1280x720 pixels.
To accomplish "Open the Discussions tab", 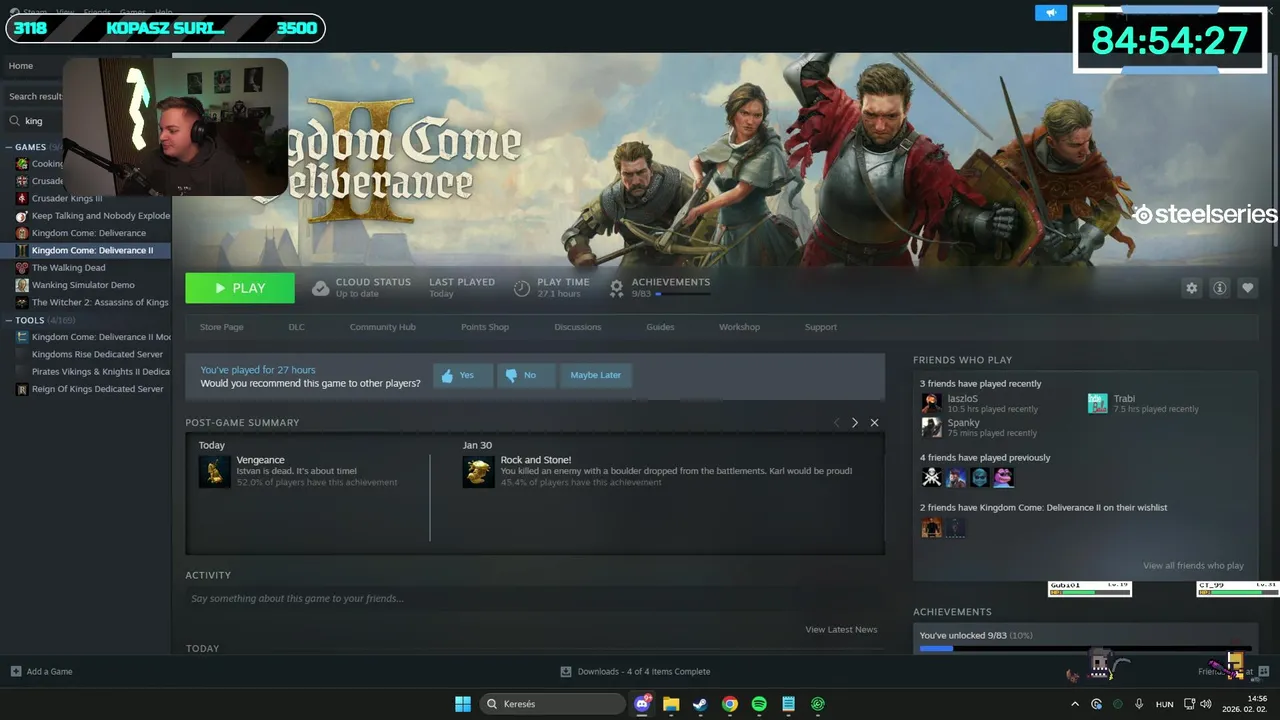I will click(578, 327).
